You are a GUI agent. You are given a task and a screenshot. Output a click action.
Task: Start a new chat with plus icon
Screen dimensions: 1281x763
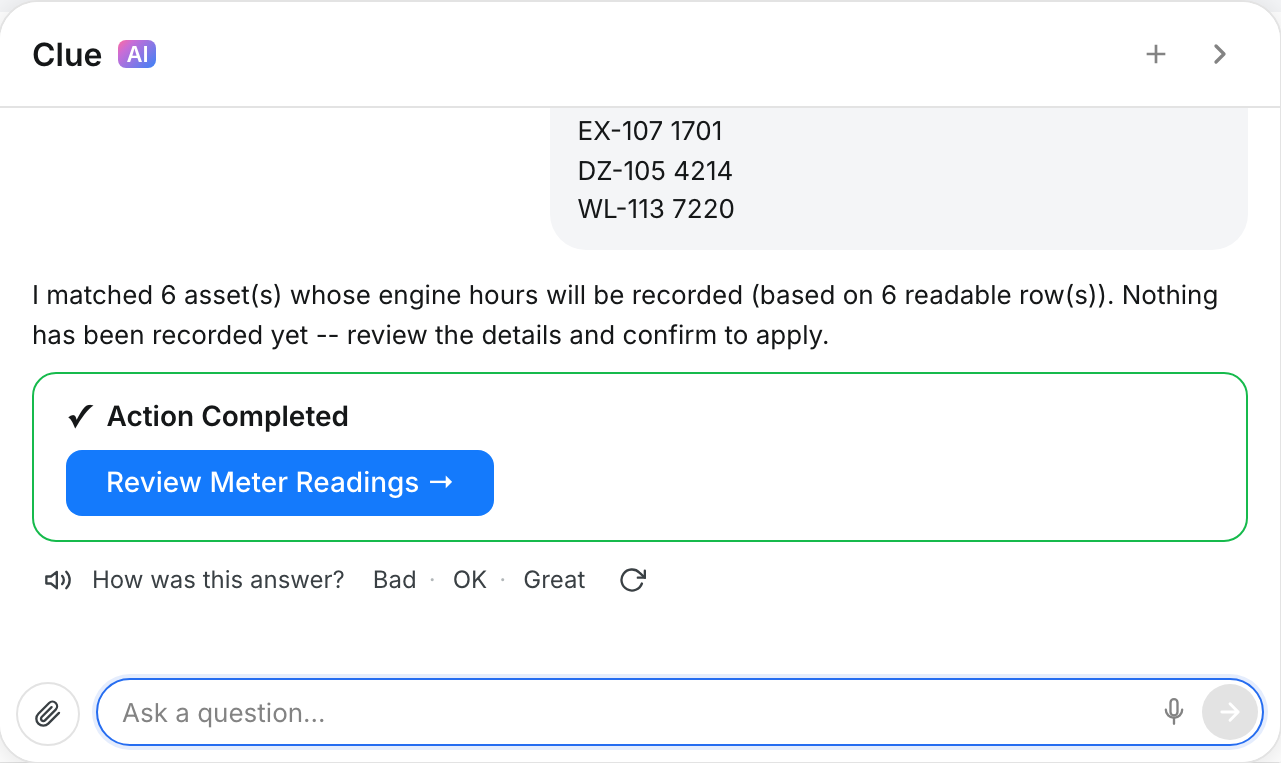click(1156, 54)
